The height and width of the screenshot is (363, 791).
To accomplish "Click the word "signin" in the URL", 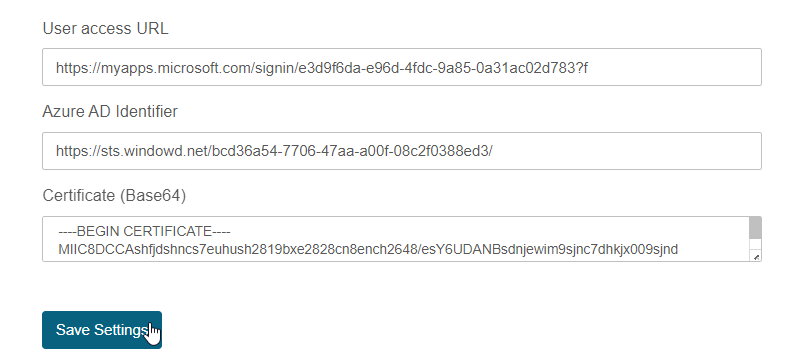I will point(274,68).
